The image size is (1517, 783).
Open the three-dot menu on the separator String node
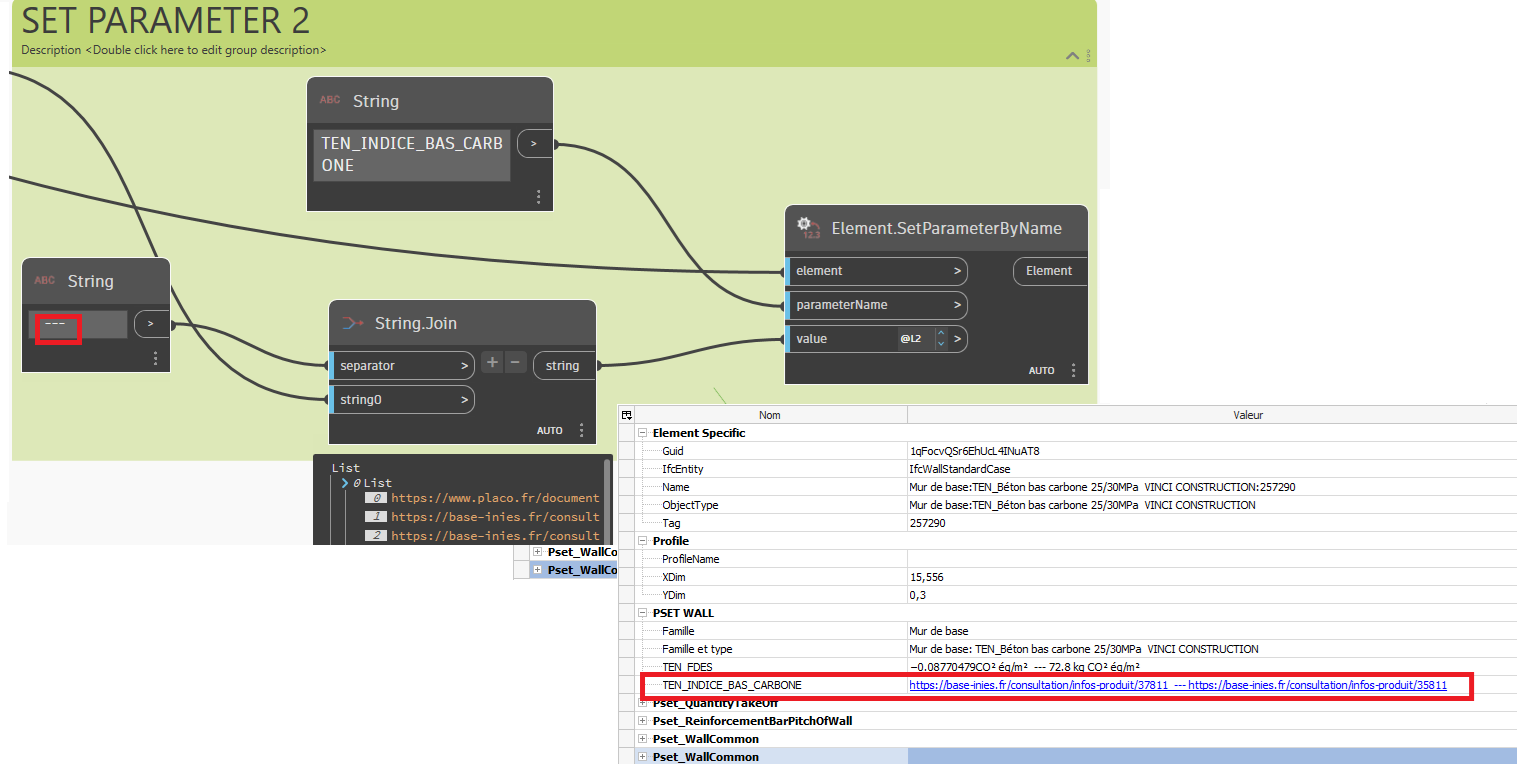pyautogui.click(x=155, y=357)
